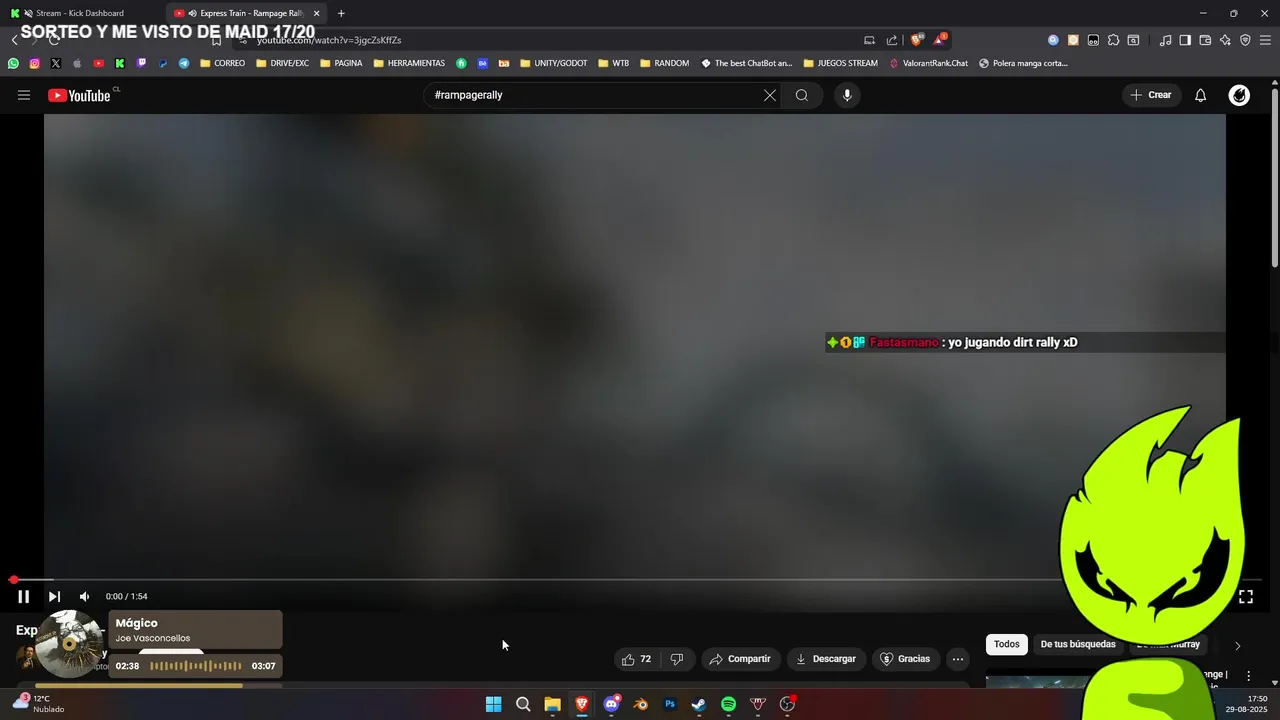The width and height of the screenshot is (1280, 720).
Task: Switch to the Stream - Kick Dashboard tab
Action: point(80,13)
